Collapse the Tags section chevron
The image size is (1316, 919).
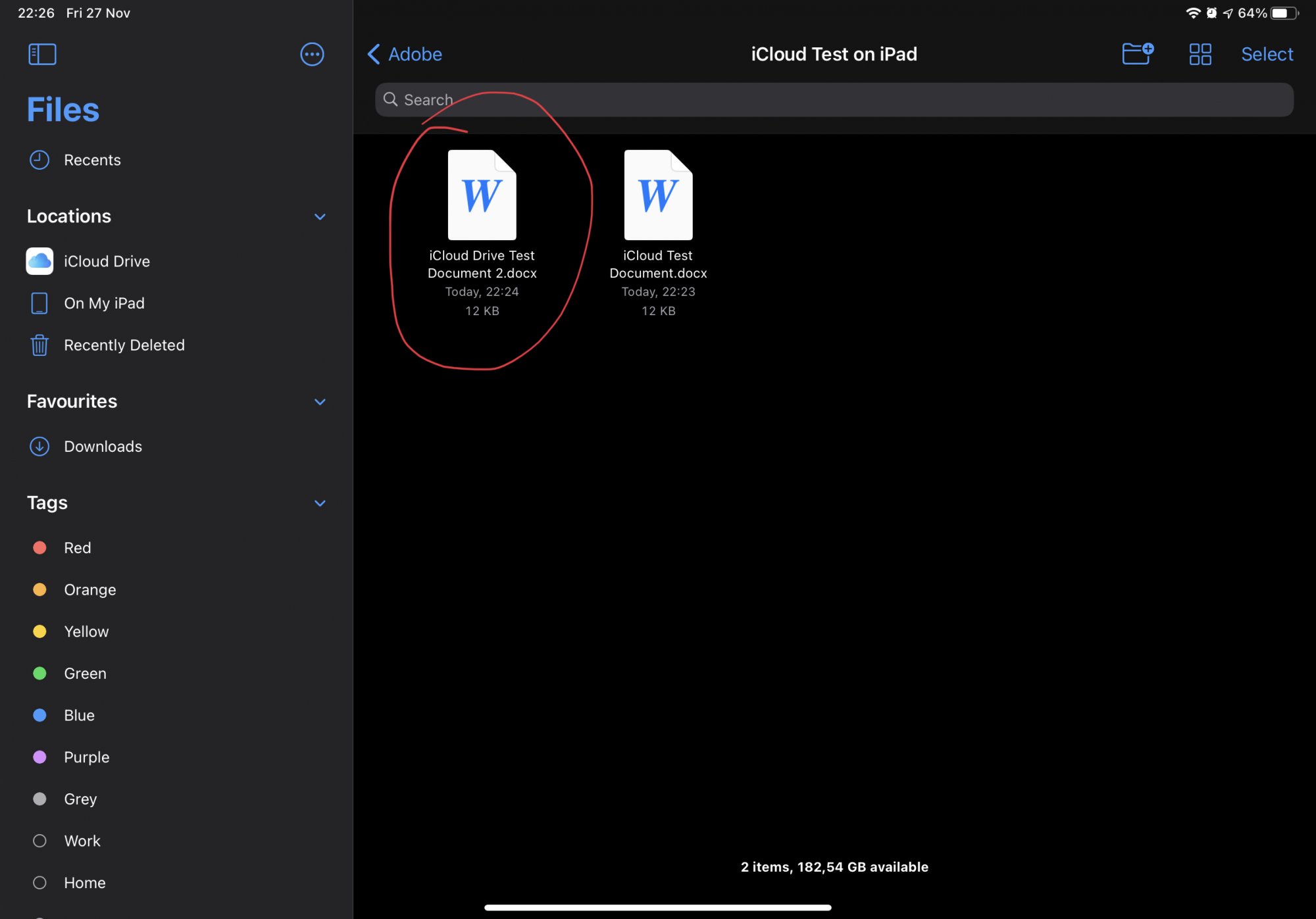tap(320, 503)
